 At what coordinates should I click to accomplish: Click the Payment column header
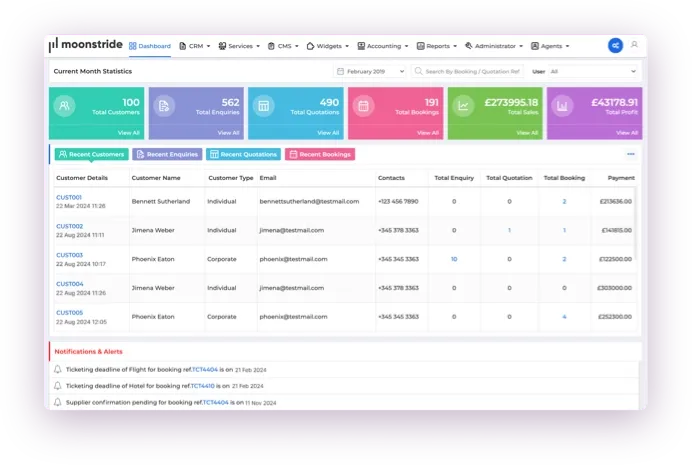[x=621, y=178]
